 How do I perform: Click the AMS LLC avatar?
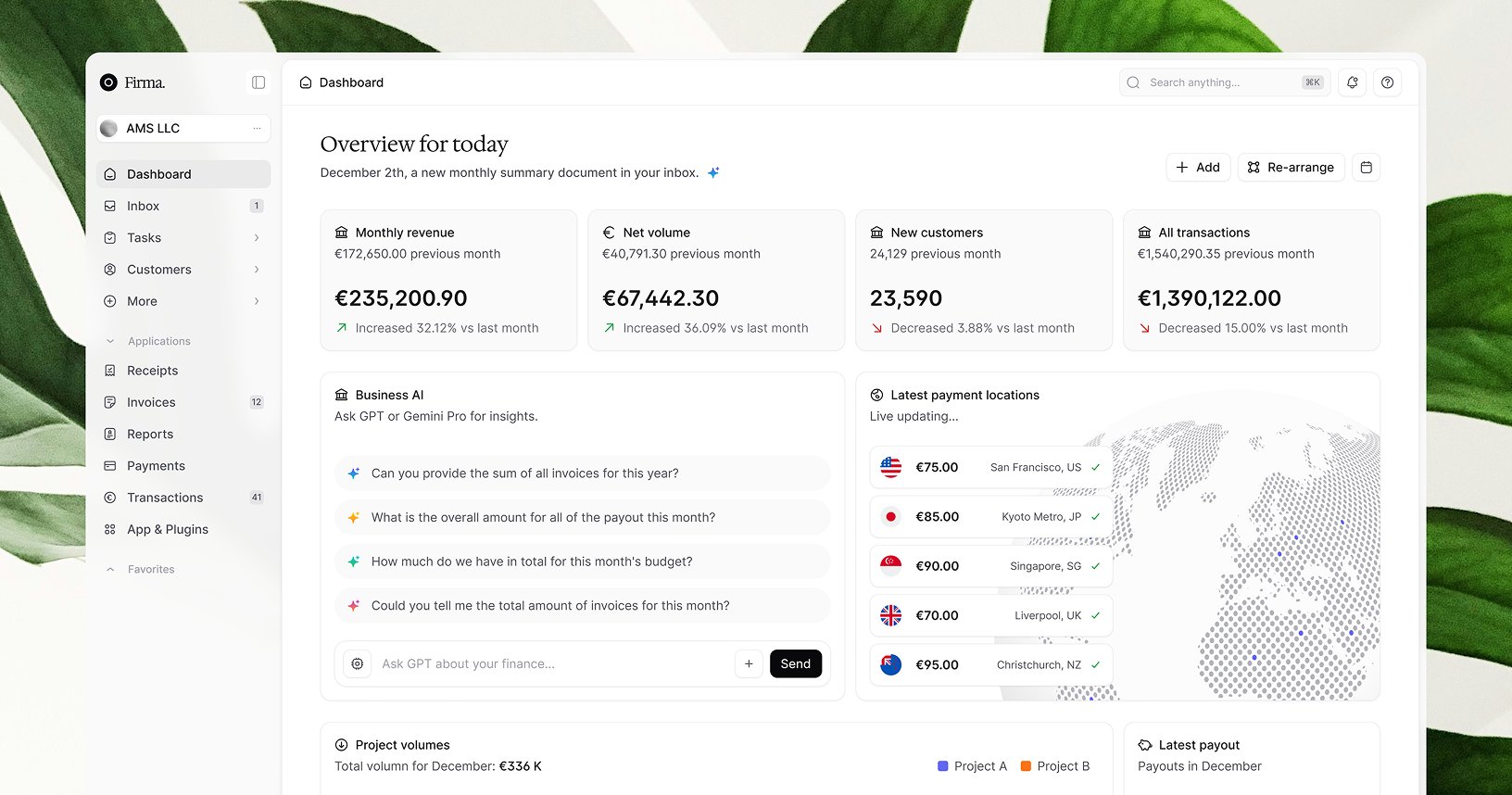tap(109, 128)
